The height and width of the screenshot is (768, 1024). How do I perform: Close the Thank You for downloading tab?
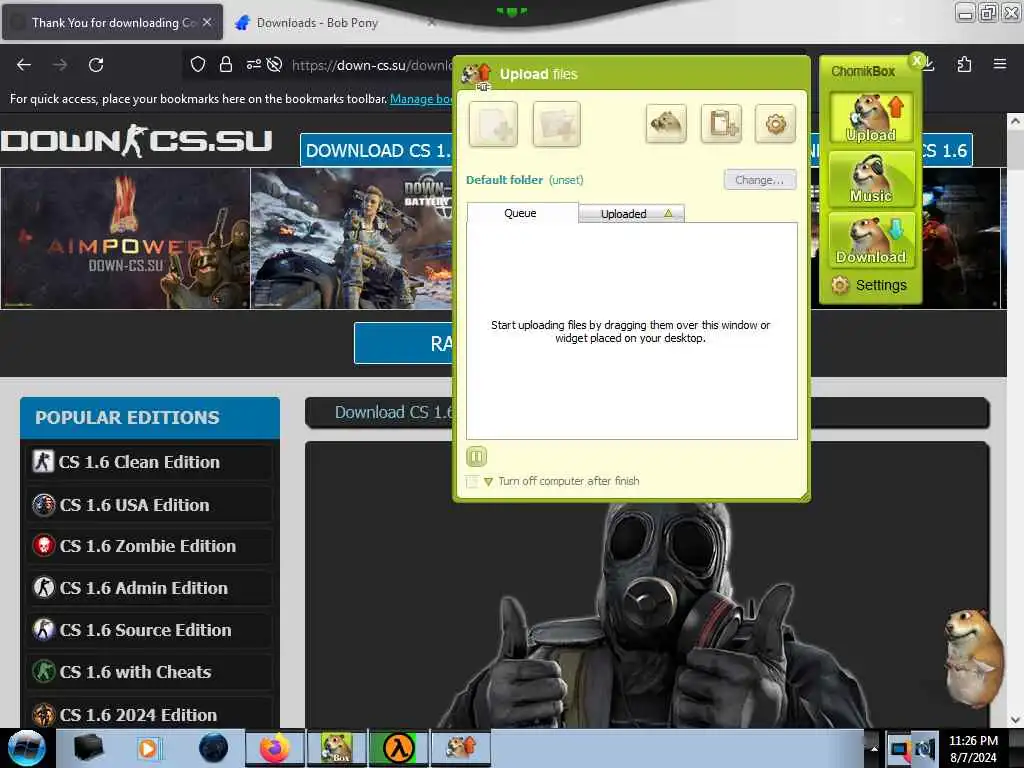coord(207,22)
